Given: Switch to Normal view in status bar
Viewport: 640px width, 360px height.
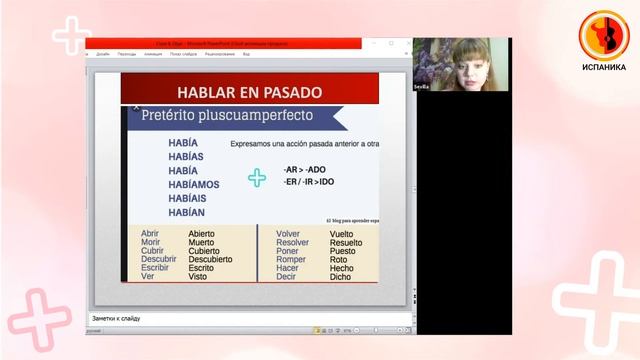Looking at the screenshot, I should click(317, 331).
